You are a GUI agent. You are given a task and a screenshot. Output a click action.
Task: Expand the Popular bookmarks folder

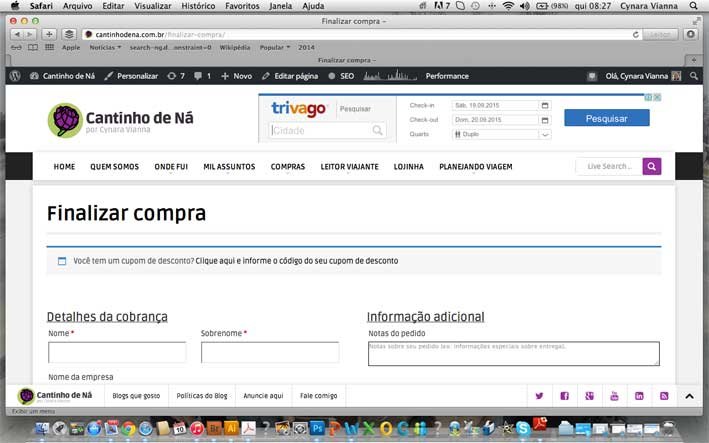pyautogui.click(x=274, y=47)
